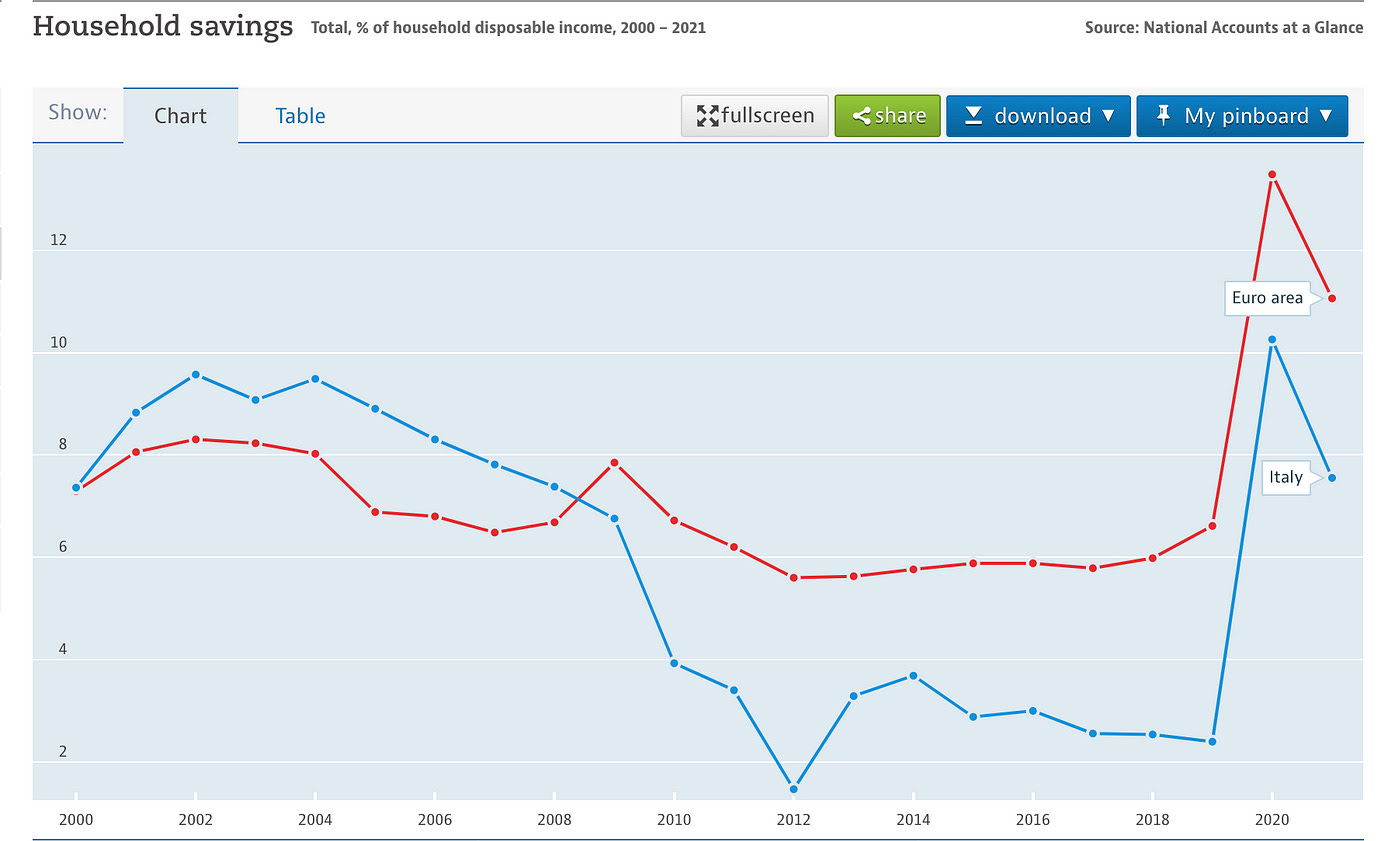The height and width of the screenshot is (841, 1388).
Task: Click the green share button
Action: point(888,116)
